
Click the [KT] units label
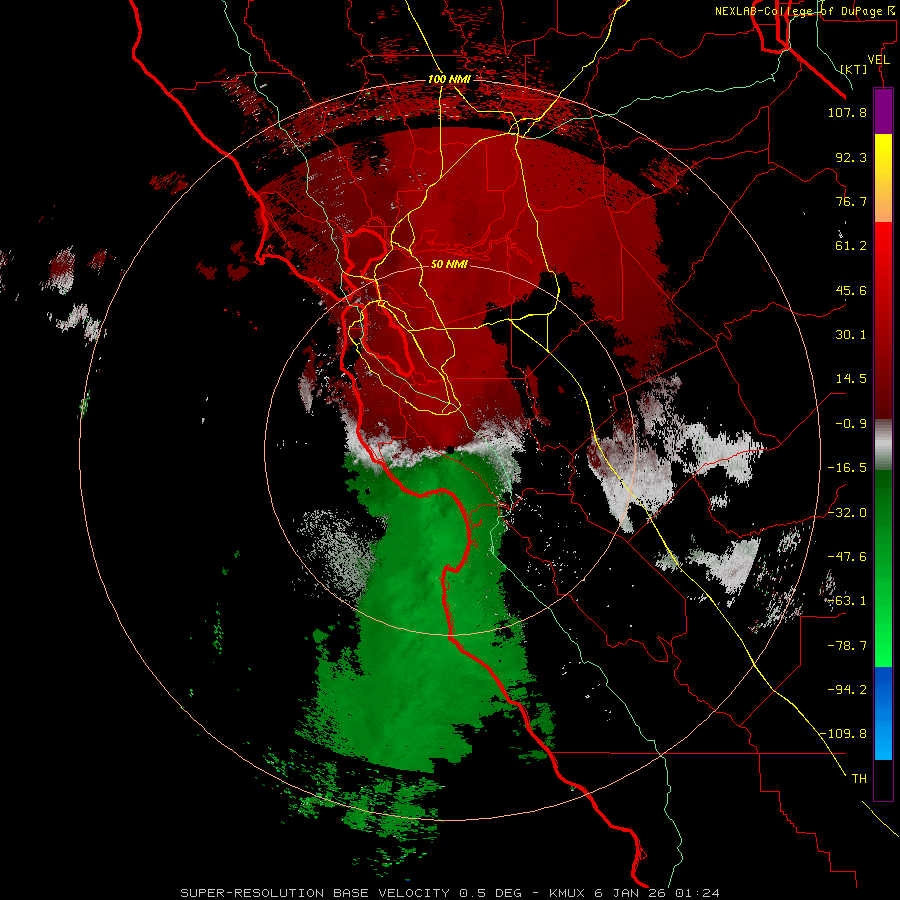pyautogui.click(x=854, y=69)
